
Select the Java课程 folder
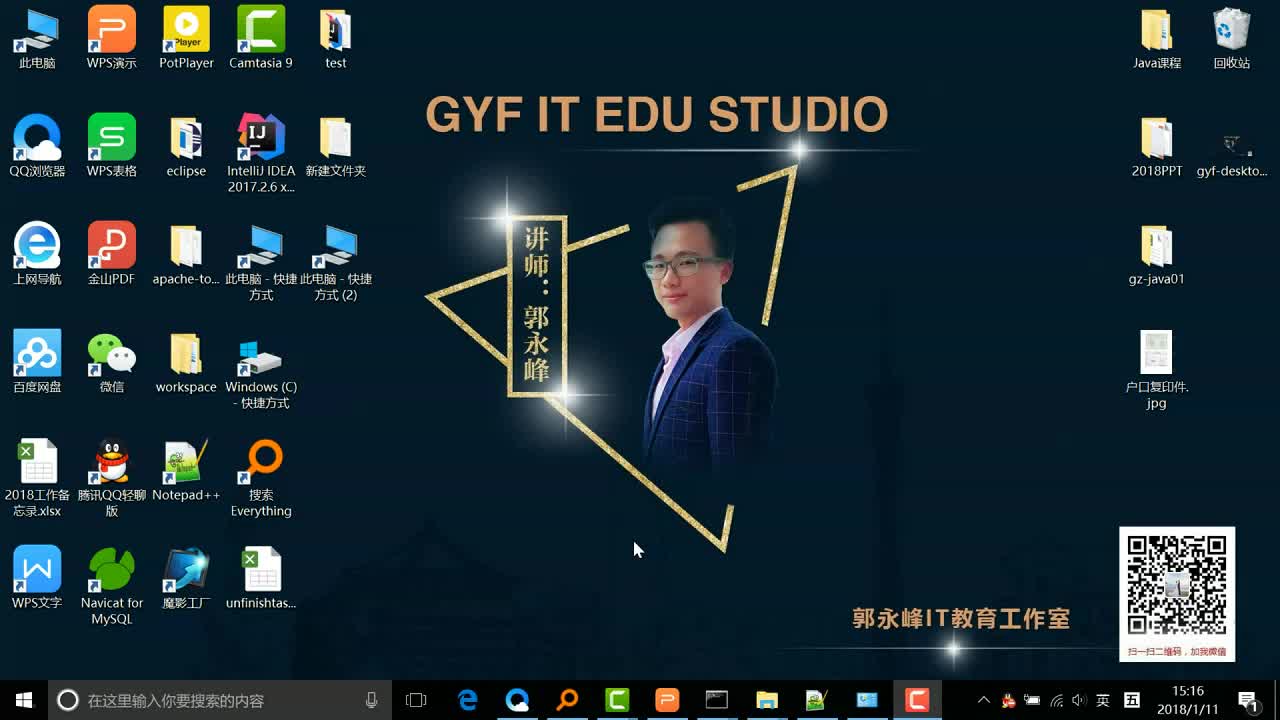(x=1157, y=38)
